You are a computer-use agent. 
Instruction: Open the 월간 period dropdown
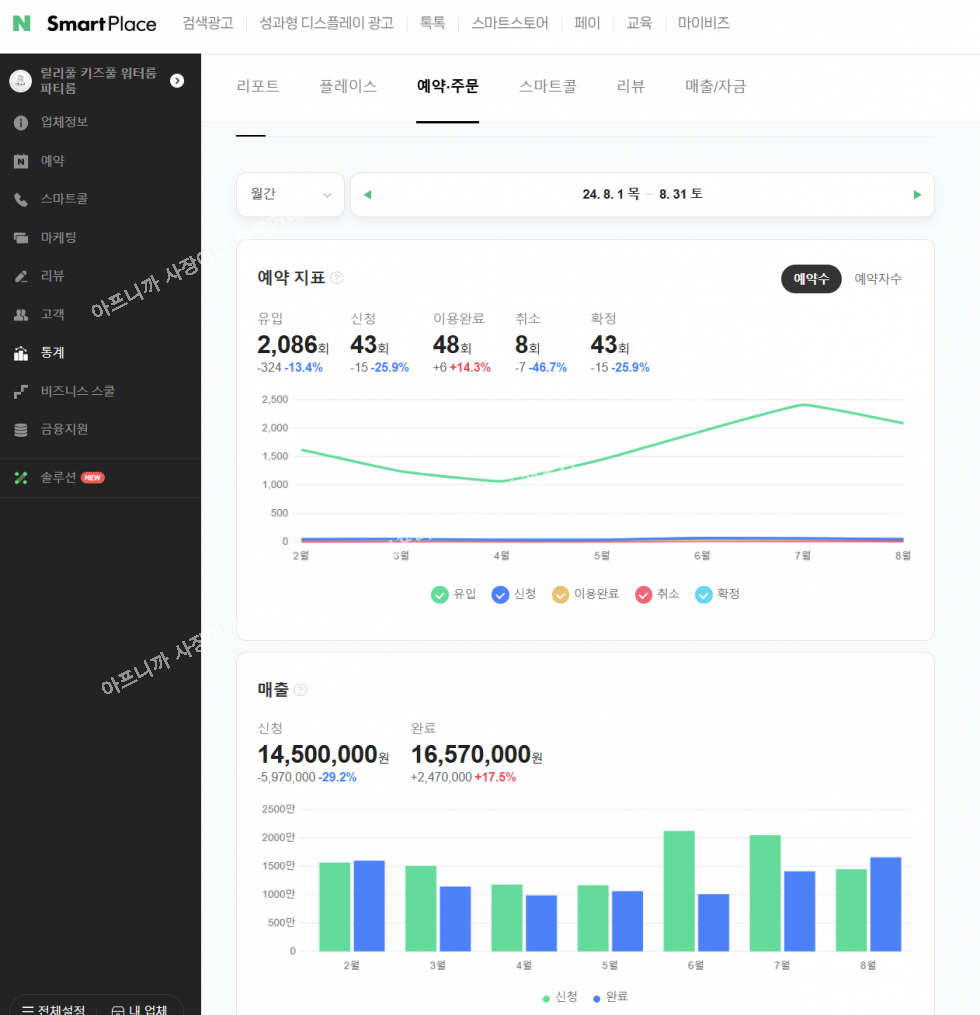pos(290,195)
